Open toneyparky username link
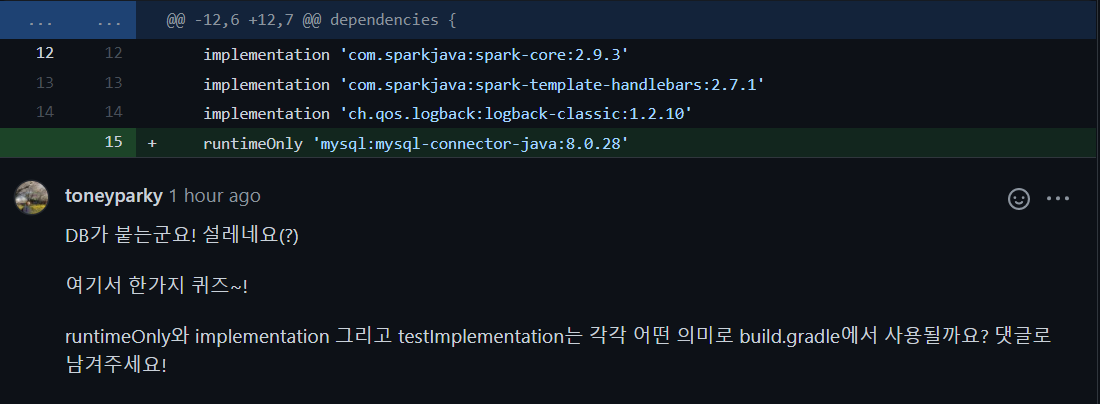The height and width of the screenshot is (404, 1100). click(x=114, y=196)
